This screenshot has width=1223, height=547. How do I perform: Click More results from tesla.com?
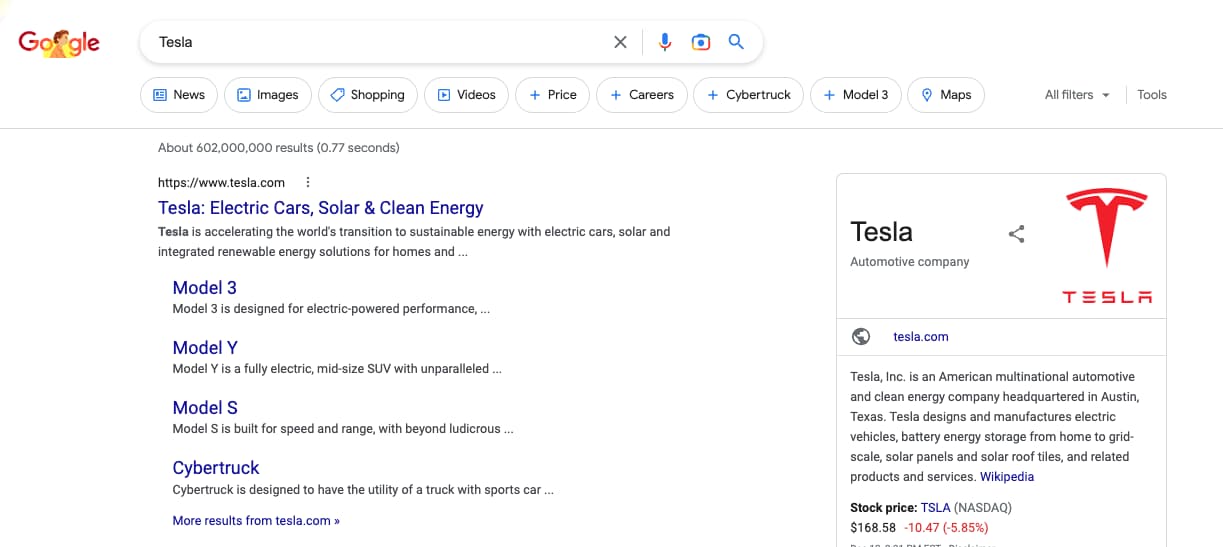(256, 521)
